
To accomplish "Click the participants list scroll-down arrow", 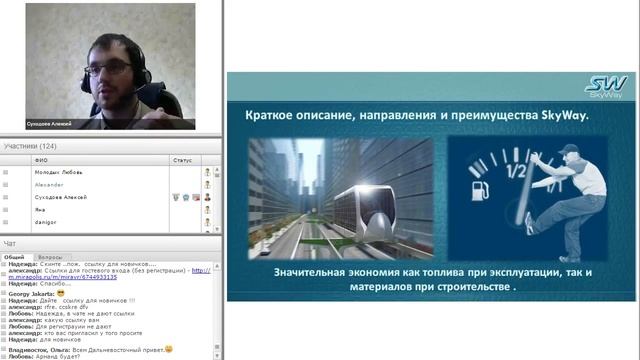I will click(217, 229).
